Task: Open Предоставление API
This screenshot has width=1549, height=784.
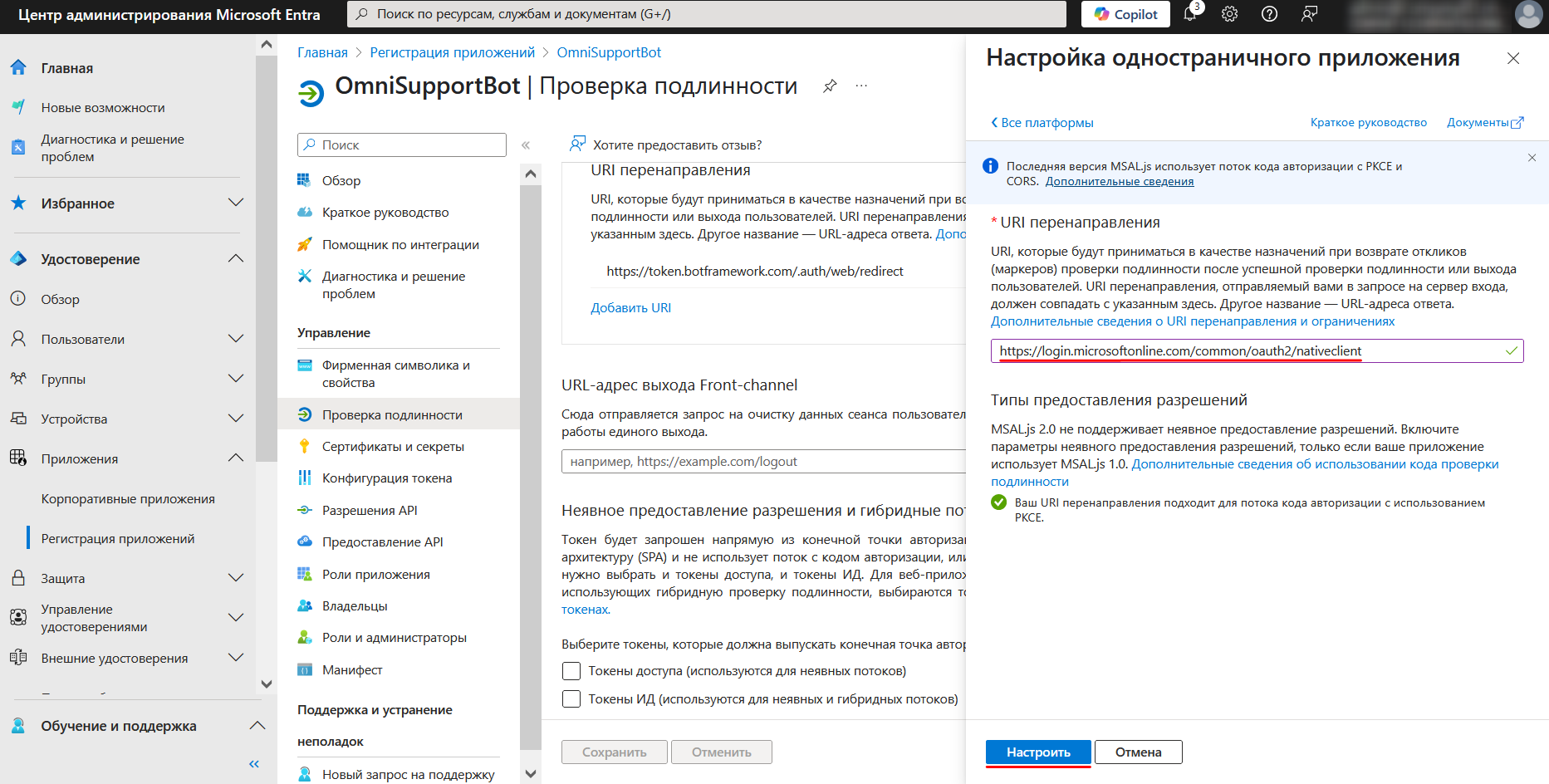Action: click(x=382, y=542)
